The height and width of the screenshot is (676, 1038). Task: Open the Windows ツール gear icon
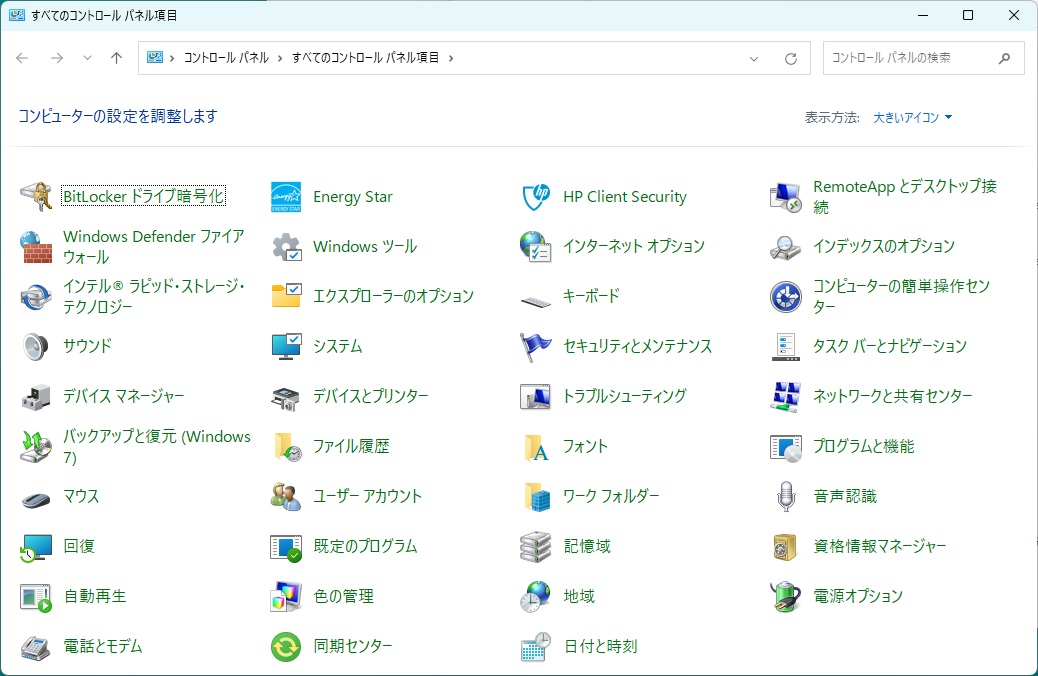pos(286,246)
